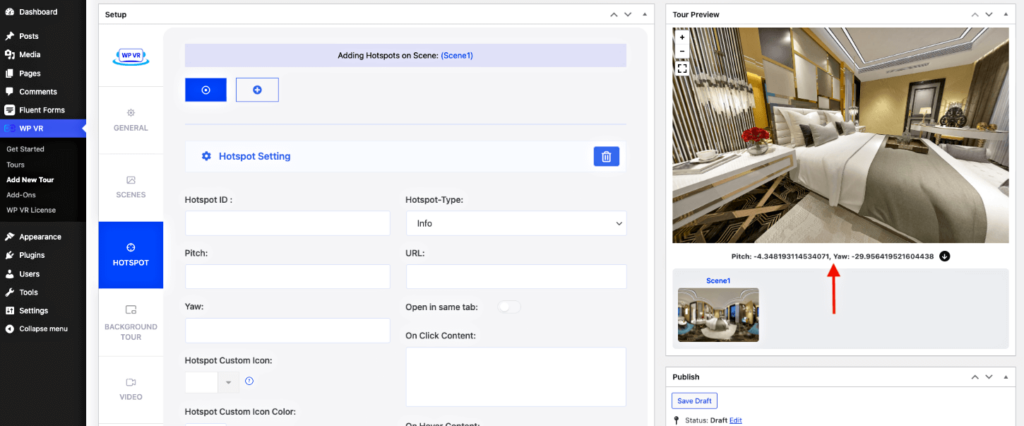Open the General settings tab
The image size is (1024, 426).
point(130,120)
